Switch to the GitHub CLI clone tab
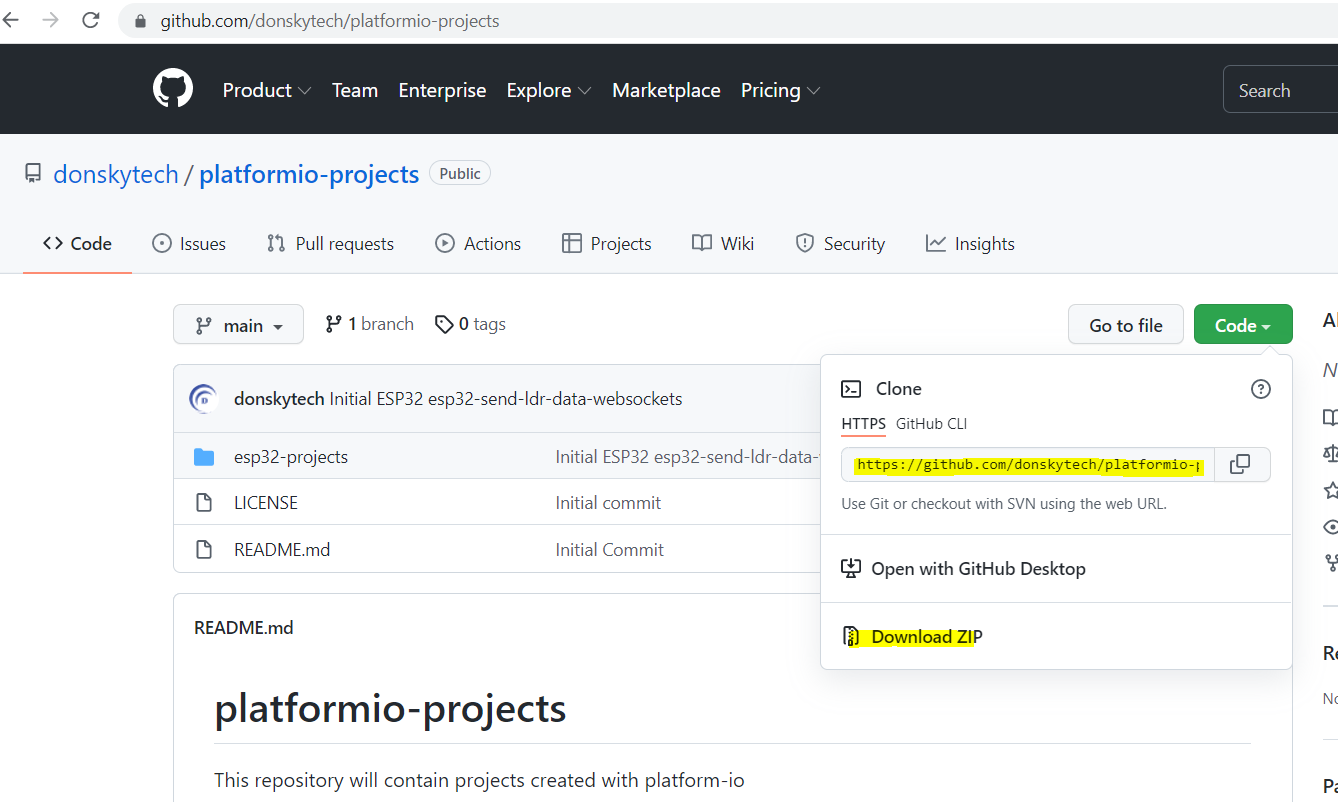This screenshot has height=802, width=1338. (x=931, y=424)
